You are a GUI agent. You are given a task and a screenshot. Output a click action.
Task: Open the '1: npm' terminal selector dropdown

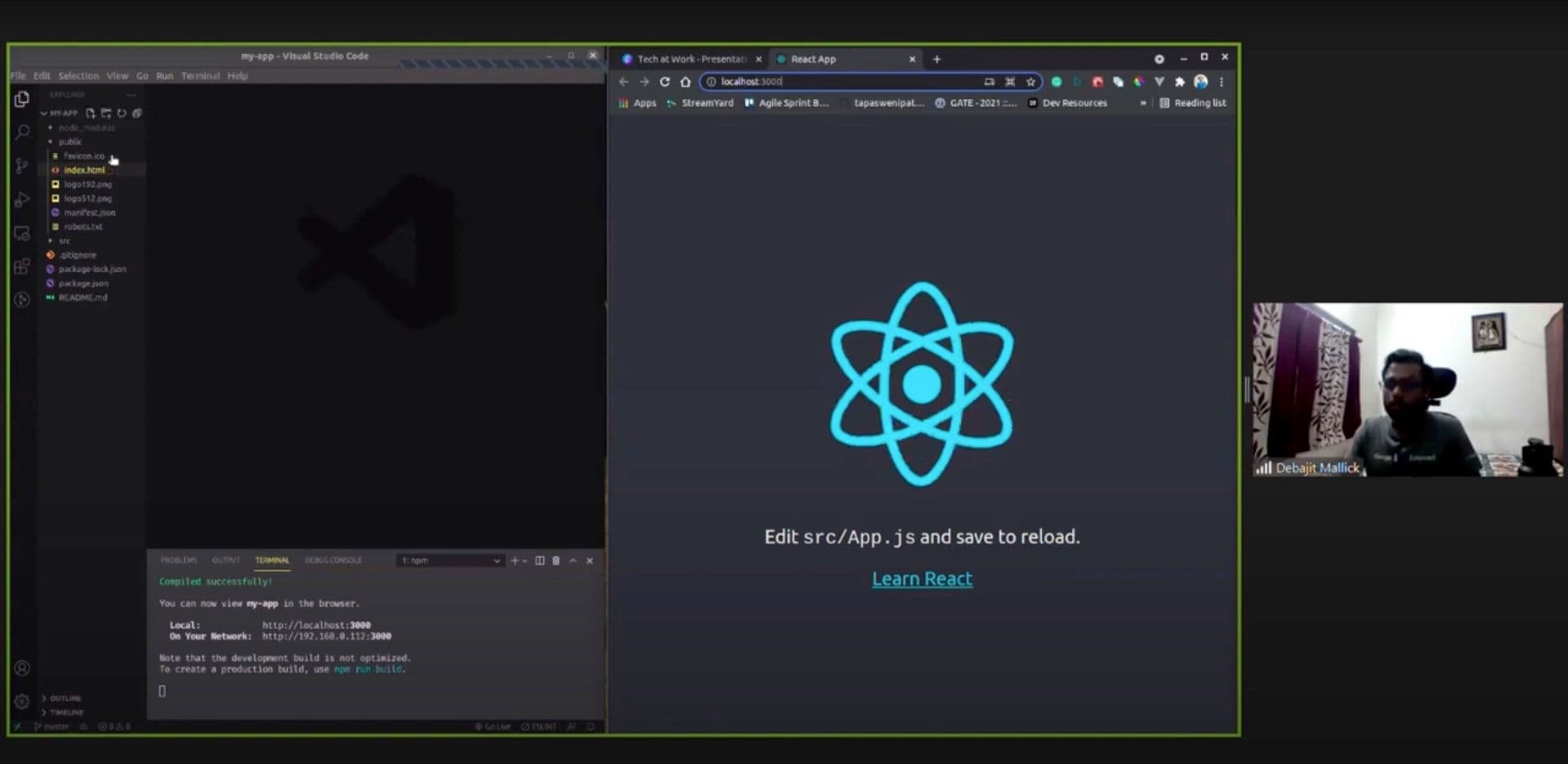(x=450, y=561)
